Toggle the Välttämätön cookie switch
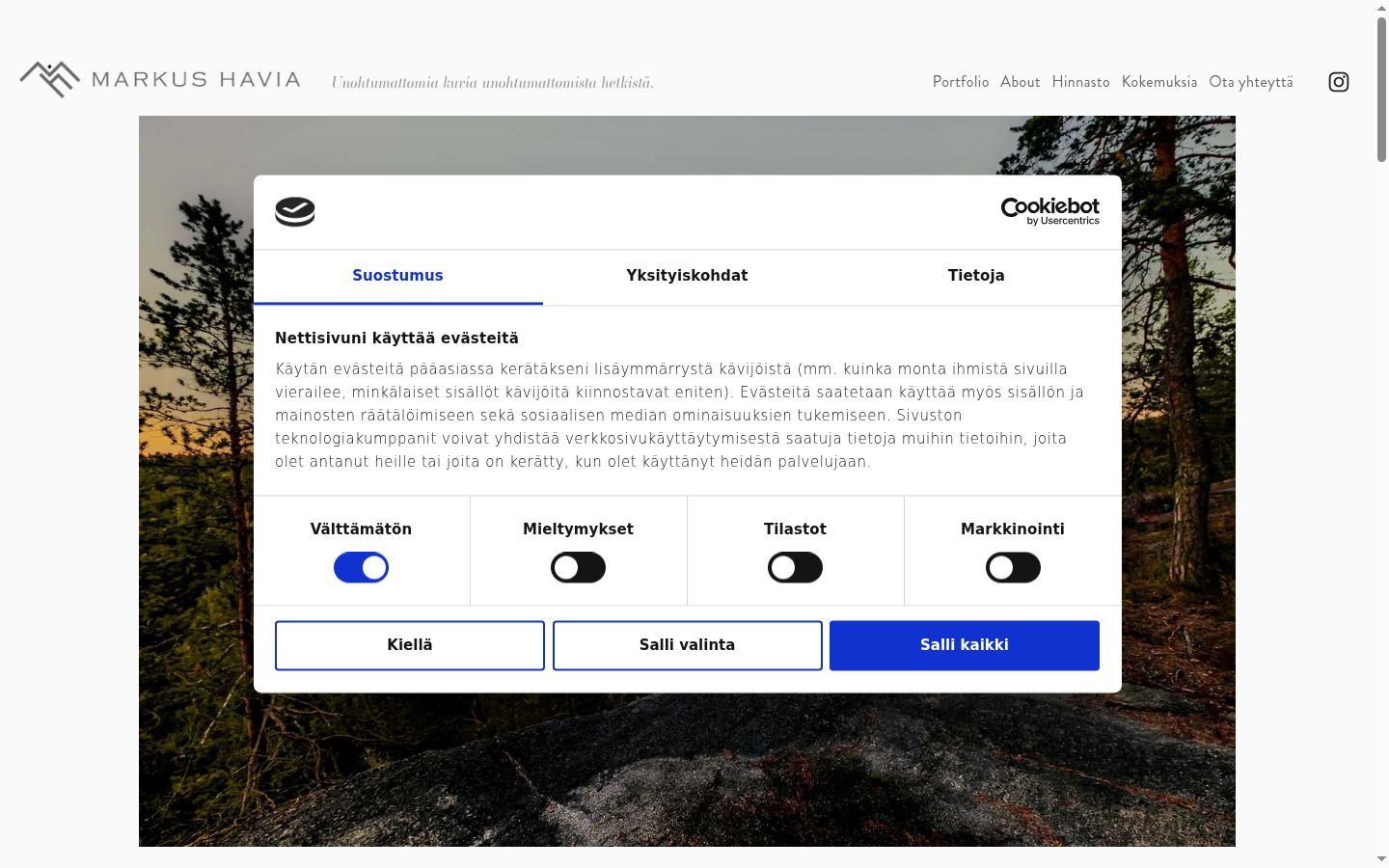The image size is (1389, 868). [361, 567]
